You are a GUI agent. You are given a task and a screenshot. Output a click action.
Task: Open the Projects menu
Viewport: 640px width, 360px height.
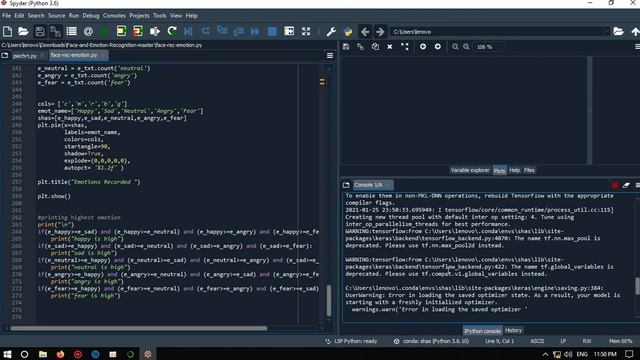click(139, 16)
